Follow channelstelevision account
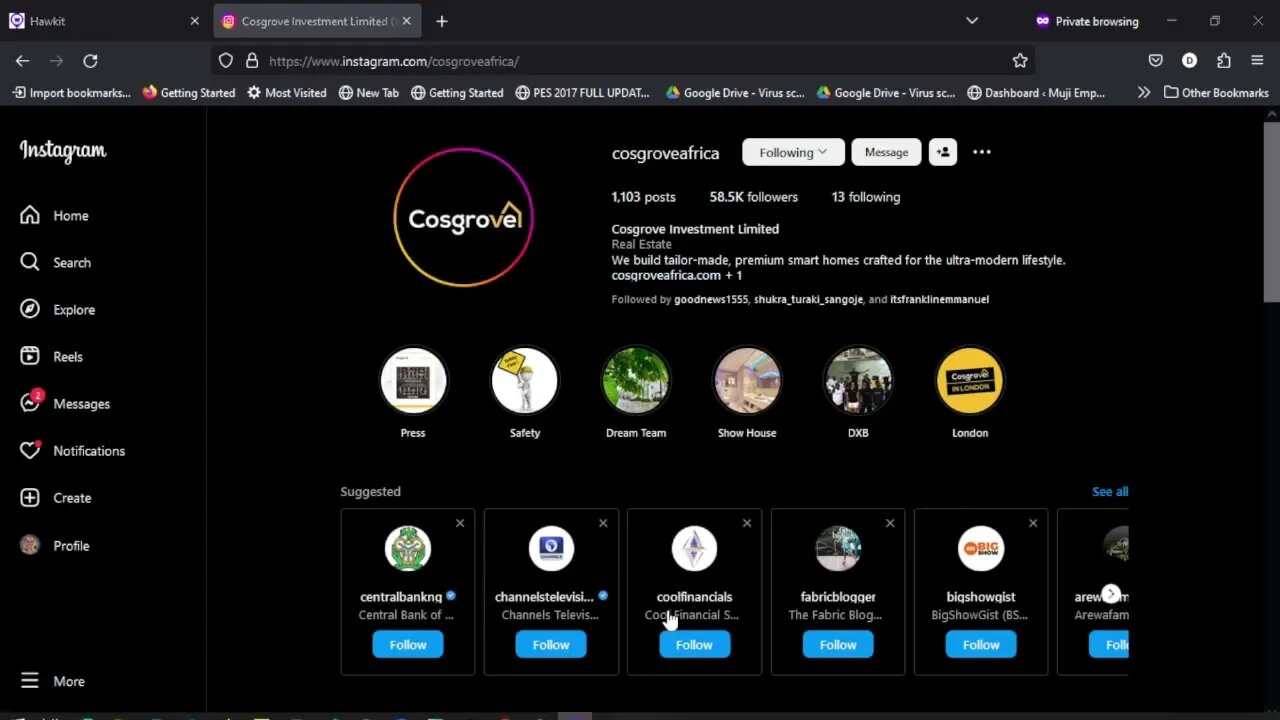This screenshot has height=720, width=1280. (551, 645)
